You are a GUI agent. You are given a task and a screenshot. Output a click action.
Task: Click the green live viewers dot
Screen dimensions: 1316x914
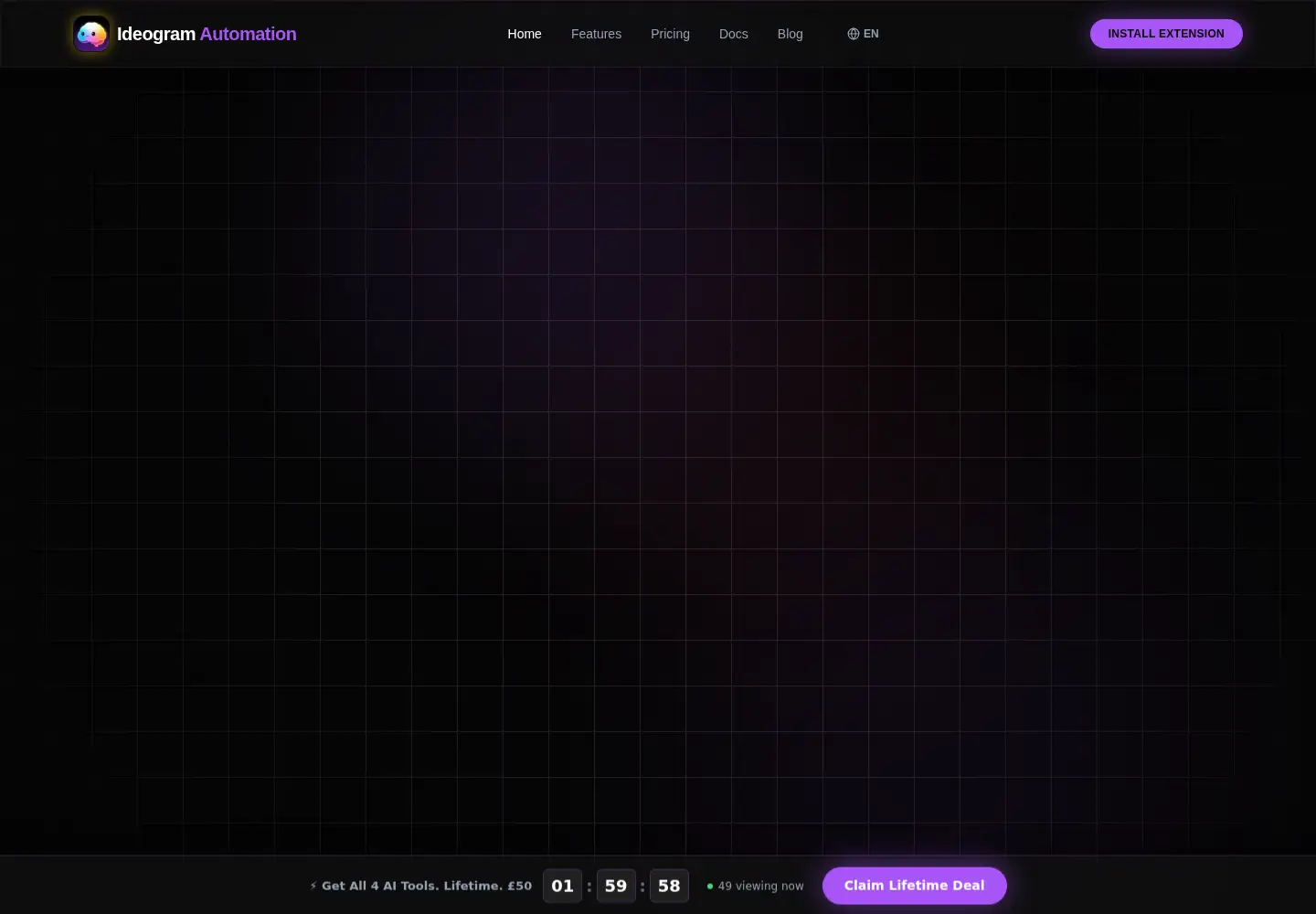[710, 887]
